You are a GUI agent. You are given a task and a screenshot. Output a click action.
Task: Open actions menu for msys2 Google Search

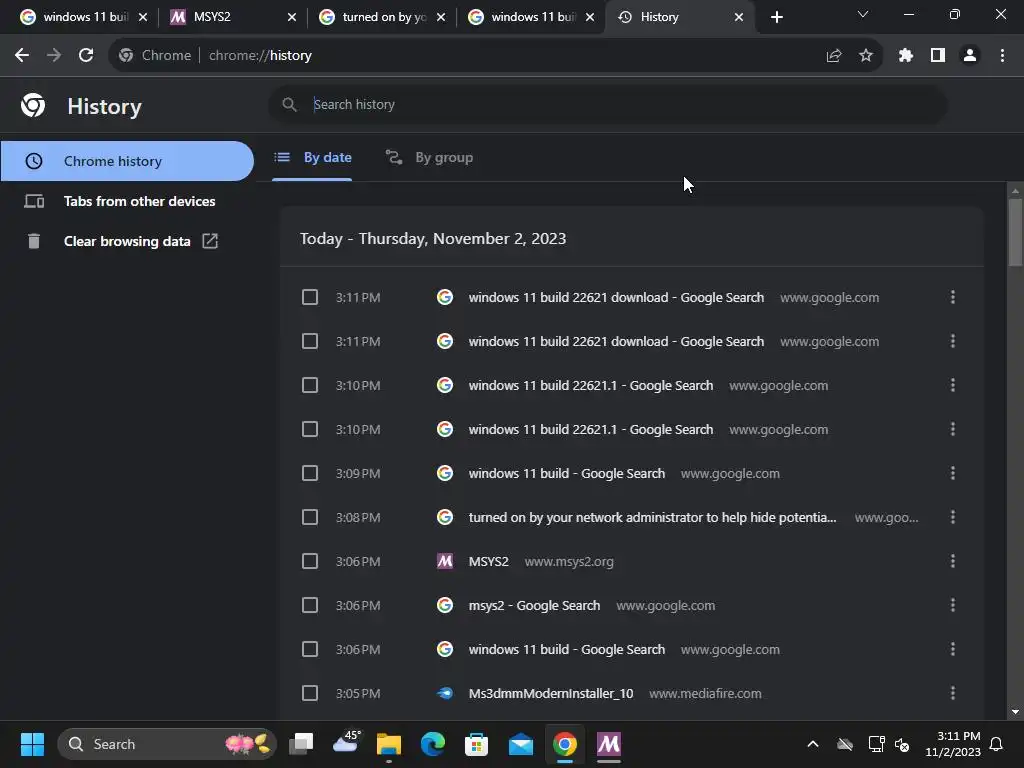pyautogui.click(x=953, y=605)
